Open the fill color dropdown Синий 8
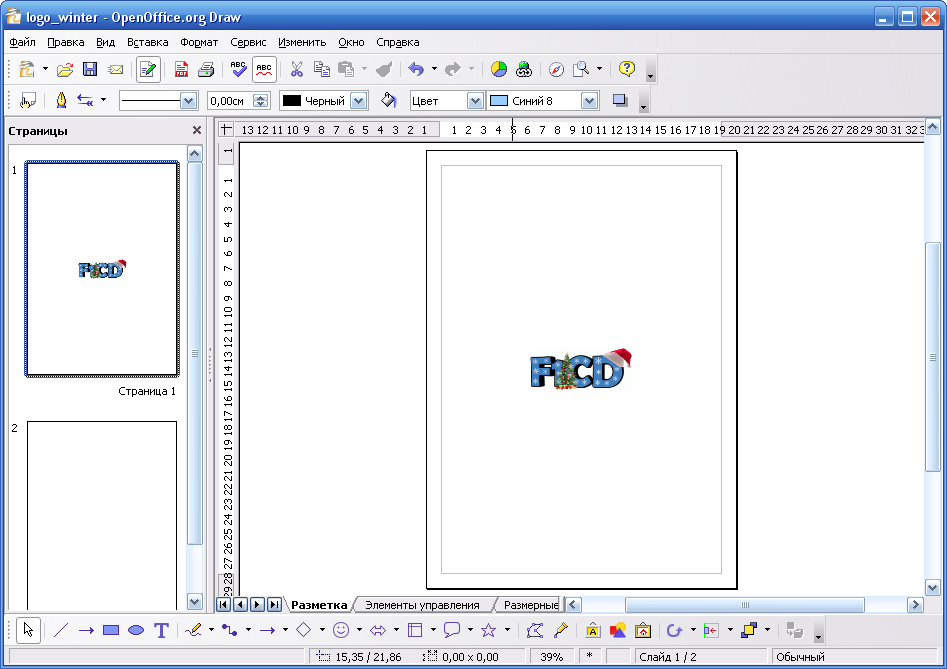 pos(589,101)
